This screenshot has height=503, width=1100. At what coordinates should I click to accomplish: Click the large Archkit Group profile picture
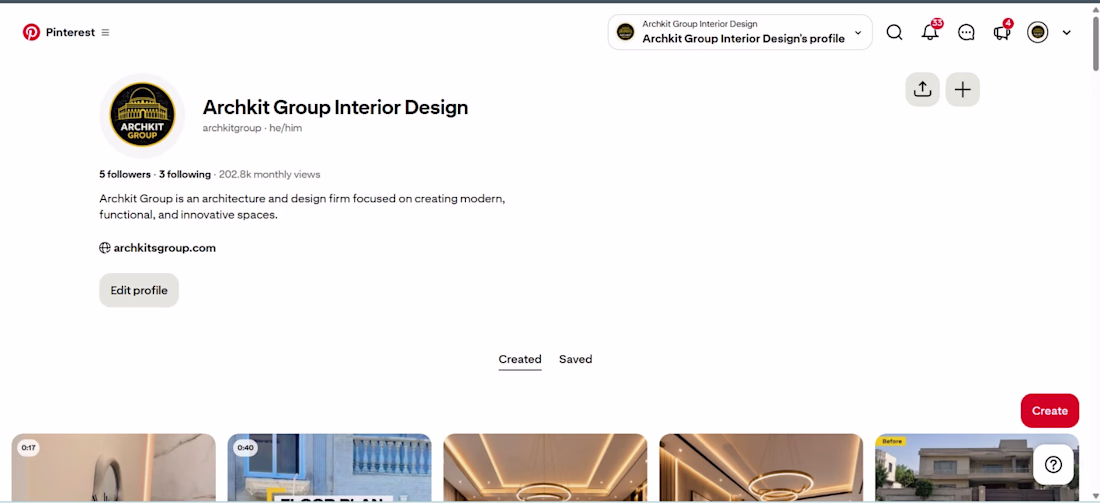tap(142, 115)
